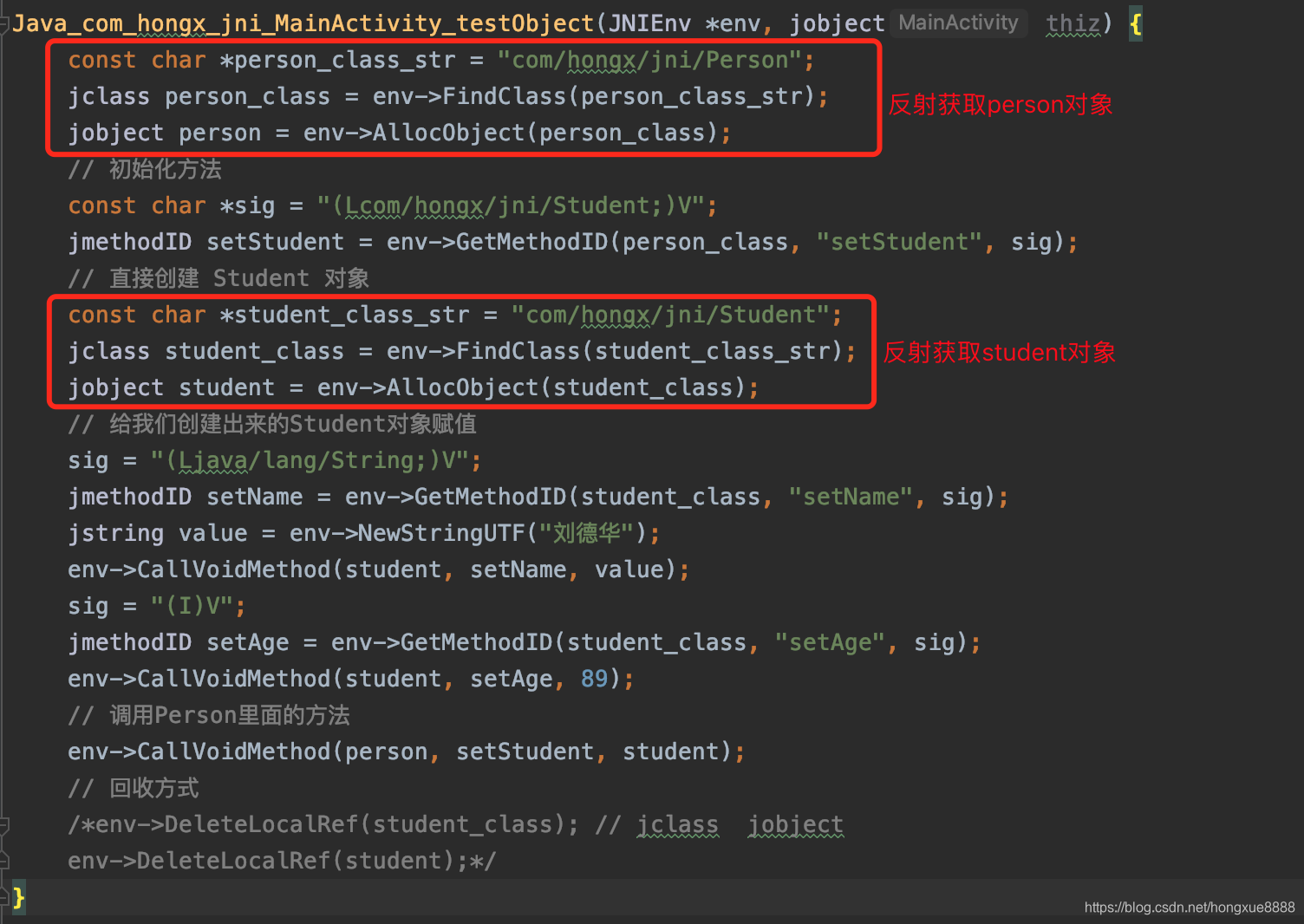The width and height of the screenshot is (1304, 924).
Task: Click the string "(Ljava/lang/String;)V"
Action: [310, 460]
